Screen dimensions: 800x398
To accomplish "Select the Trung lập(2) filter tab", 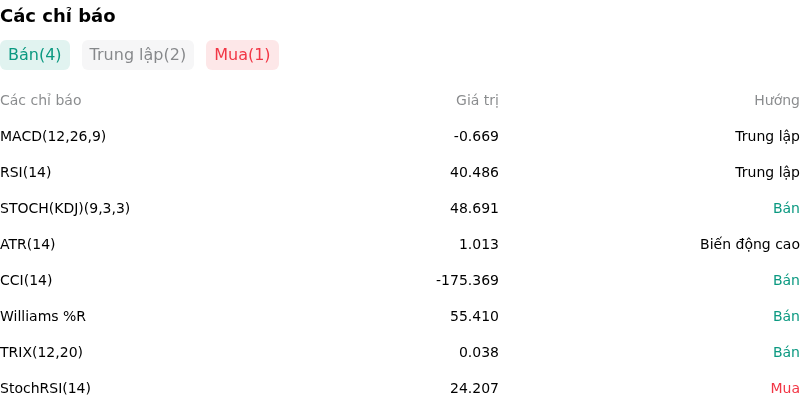I will point(138,55).
